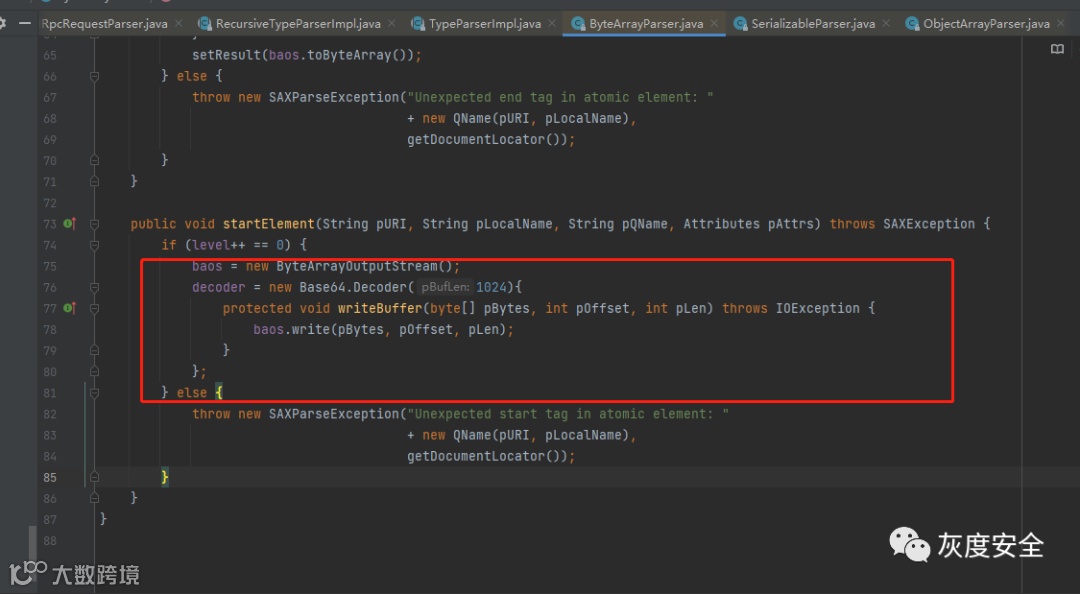The image size is (1080, 594).
Task: Fold the if block at line 74
Action: pyautogui.click(x=94, y=245)
